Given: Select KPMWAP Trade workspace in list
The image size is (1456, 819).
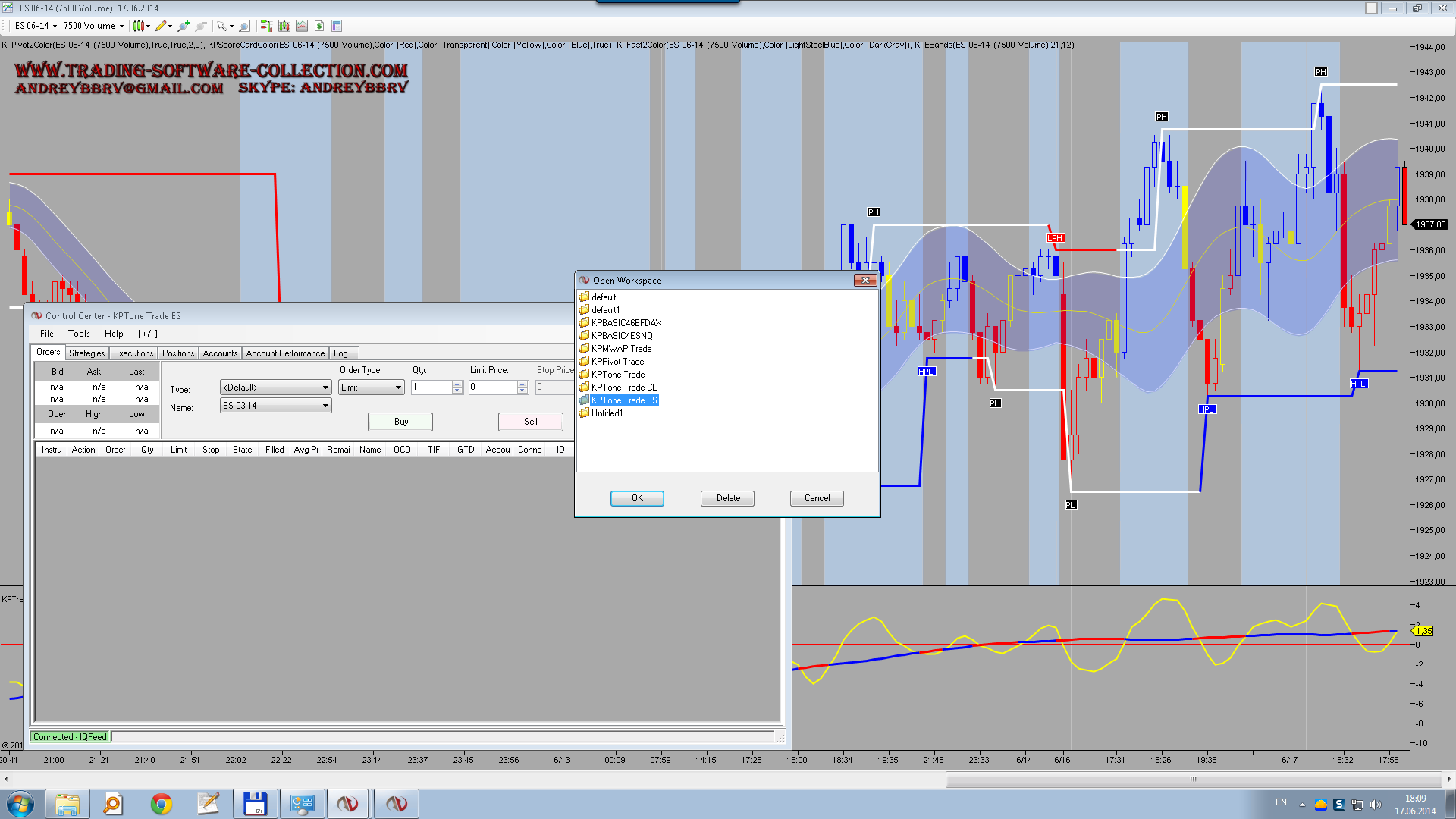Looking at the screenshot, I should point(621,349).
